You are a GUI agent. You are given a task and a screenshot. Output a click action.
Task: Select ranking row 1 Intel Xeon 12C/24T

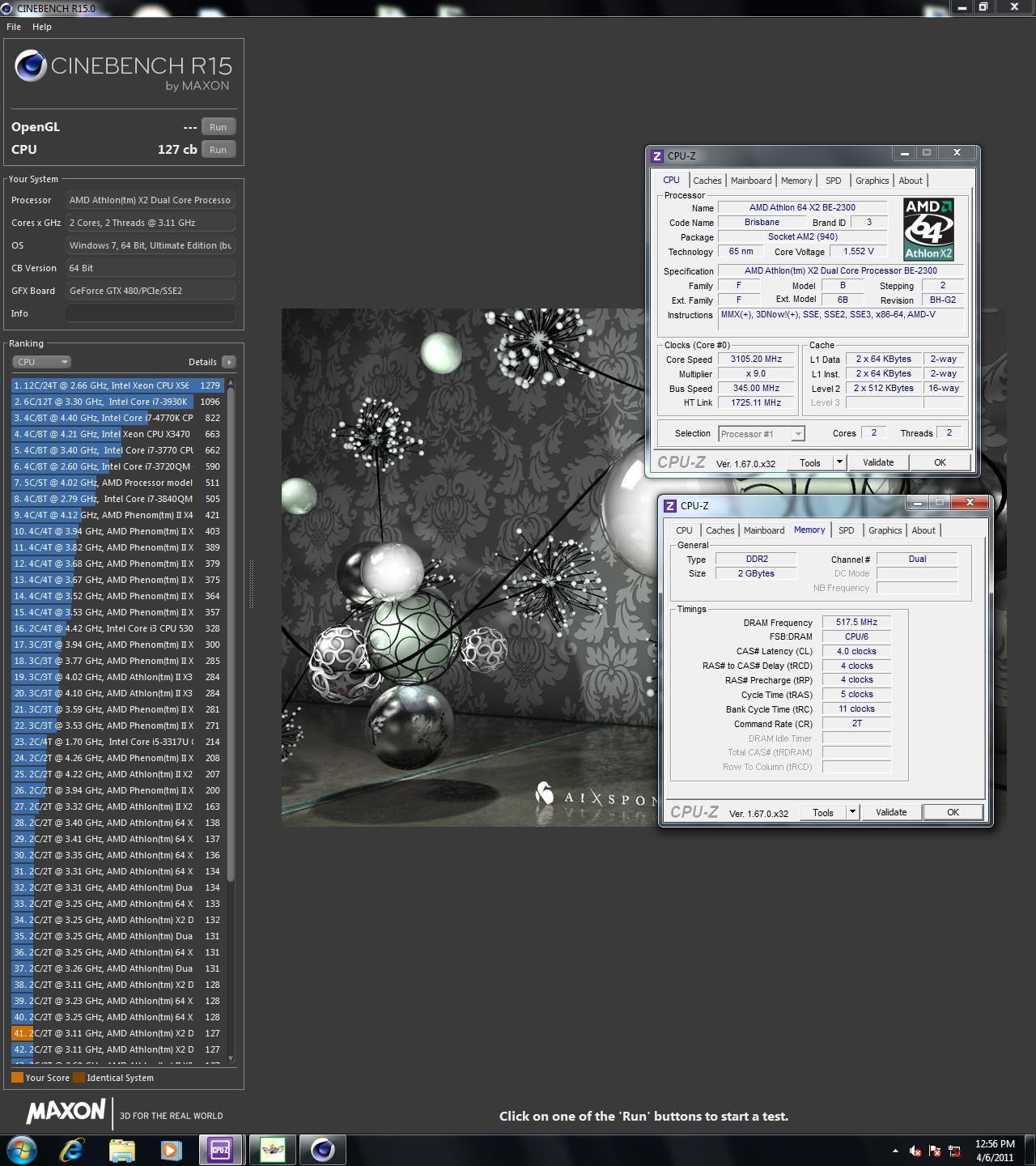117,385
